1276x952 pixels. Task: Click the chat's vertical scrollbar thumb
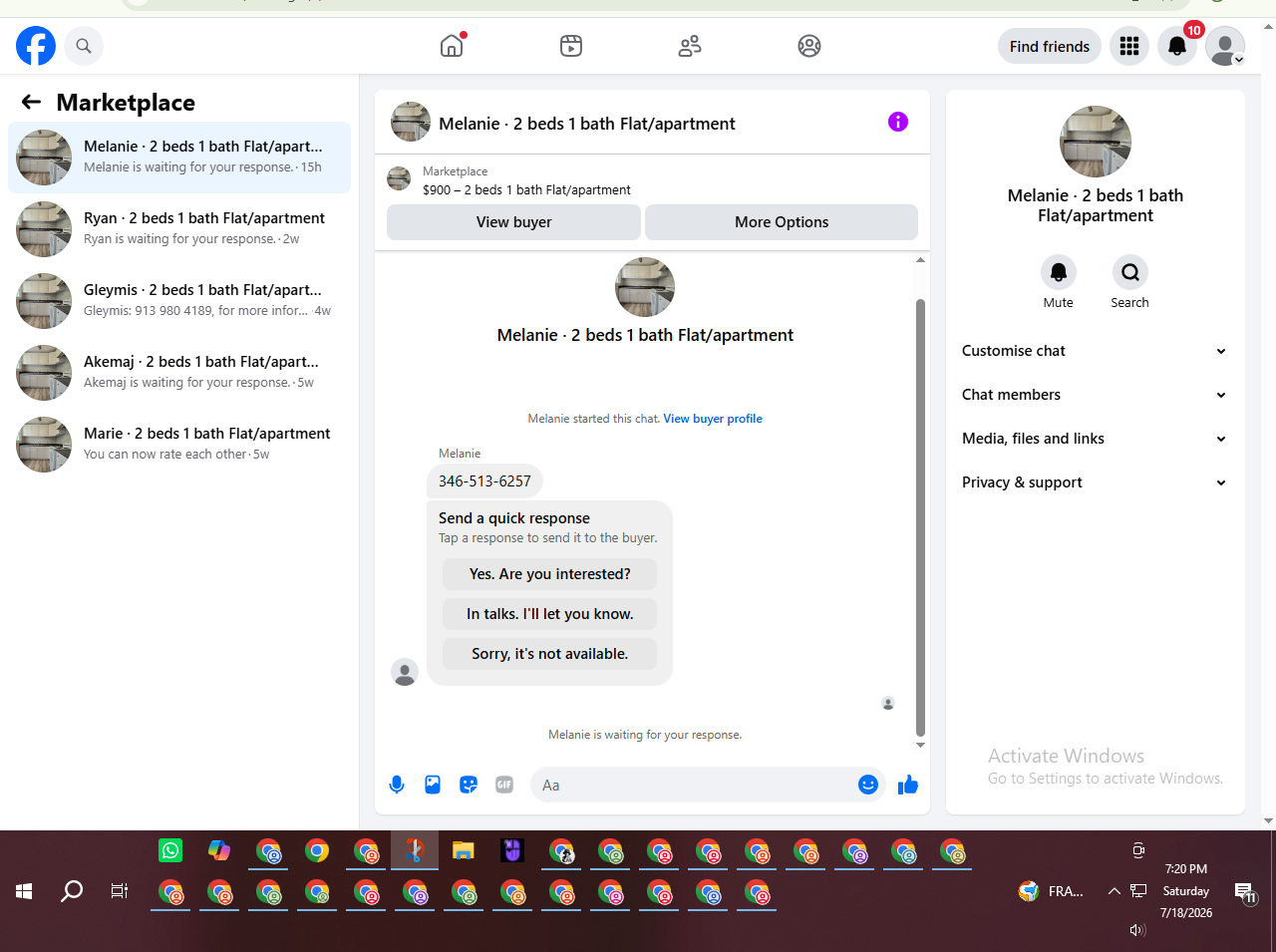click(920, 516)
